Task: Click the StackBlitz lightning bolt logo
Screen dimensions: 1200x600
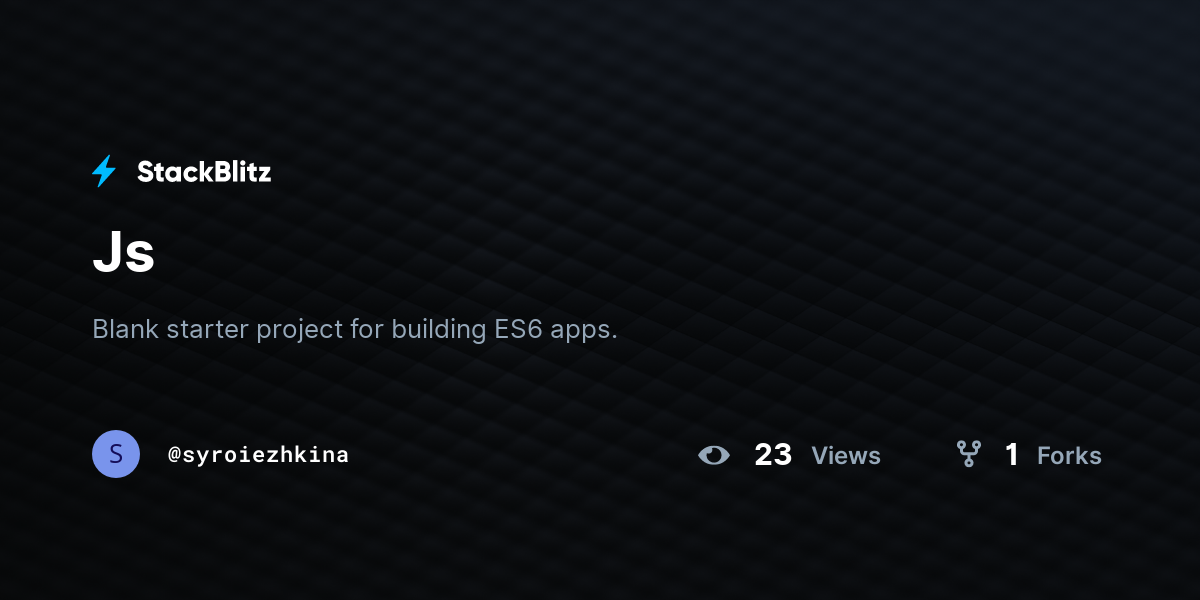Action: 104,172
